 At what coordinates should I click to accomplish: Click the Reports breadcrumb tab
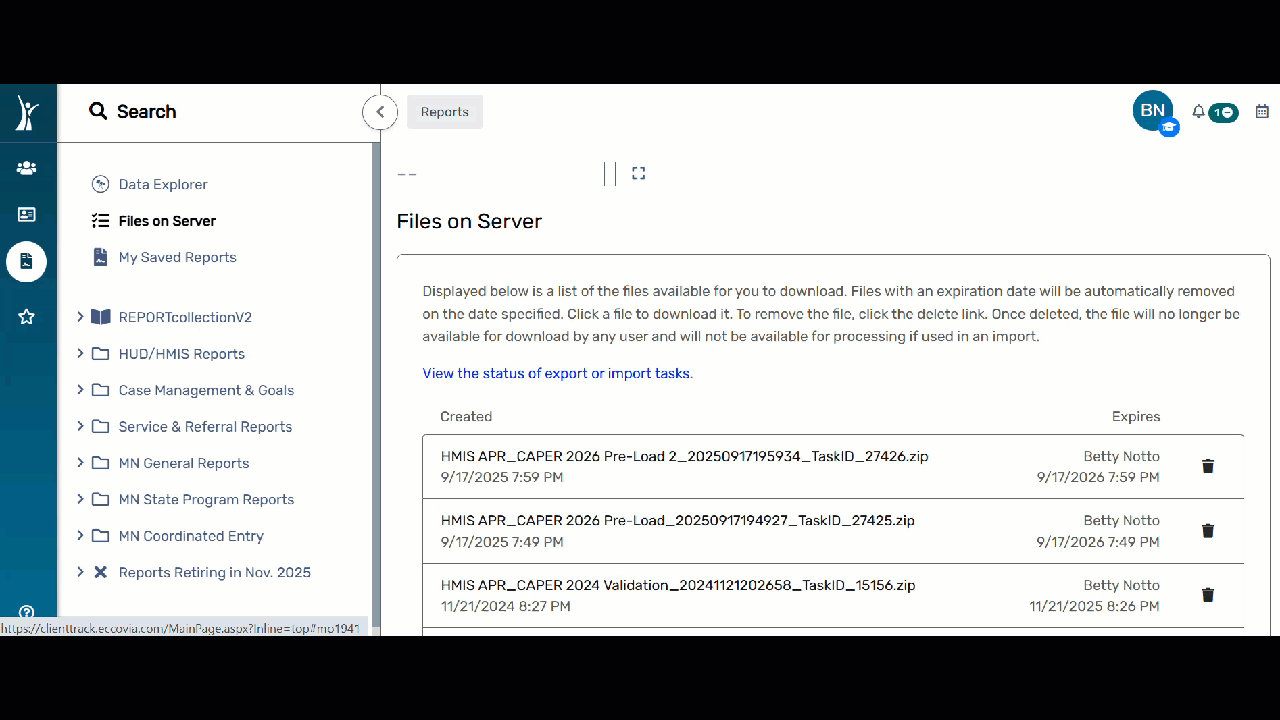pos(445,112)
